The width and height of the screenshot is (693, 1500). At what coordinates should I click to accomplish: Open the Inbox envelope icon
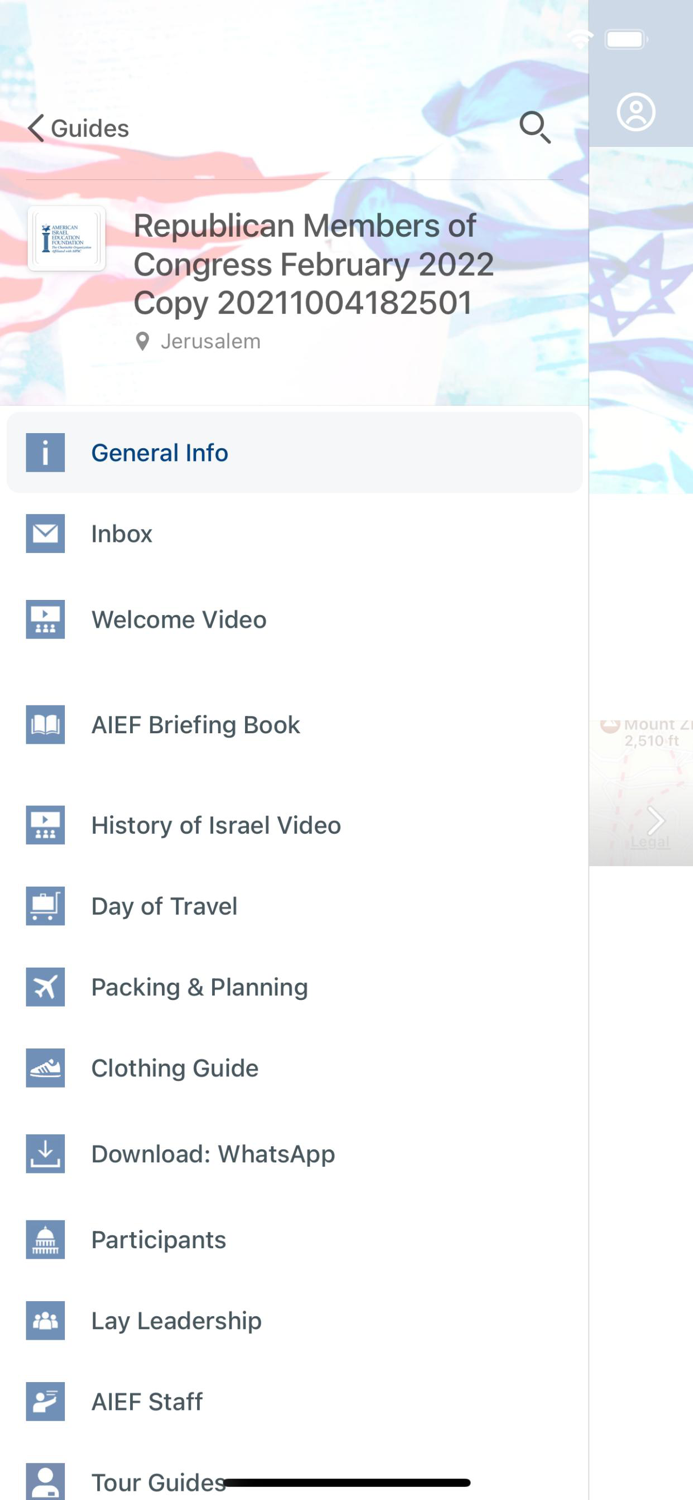[45, 533]
